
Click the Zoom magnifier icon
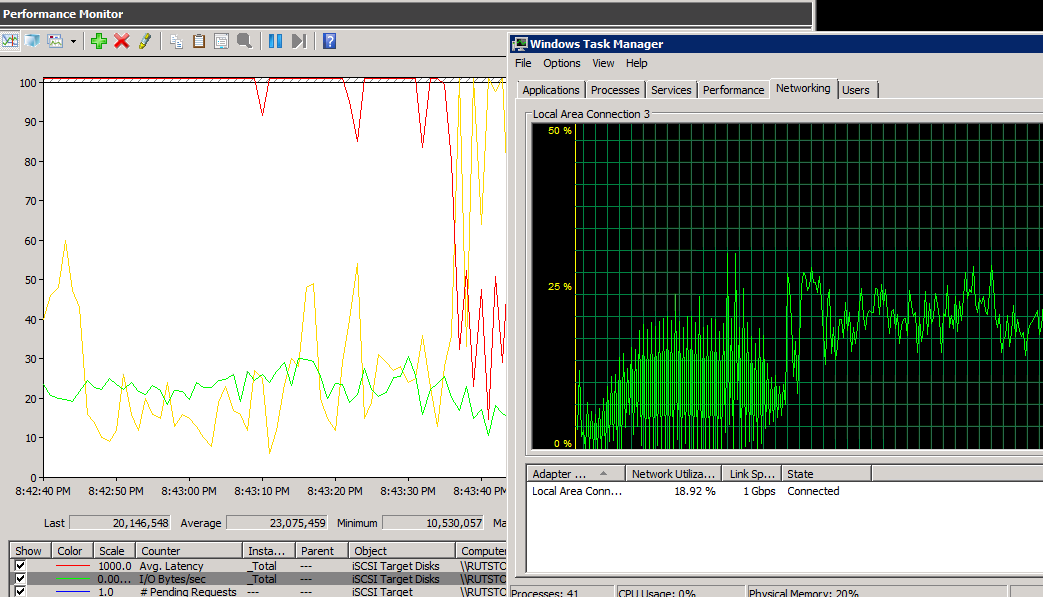pos(244,41)
